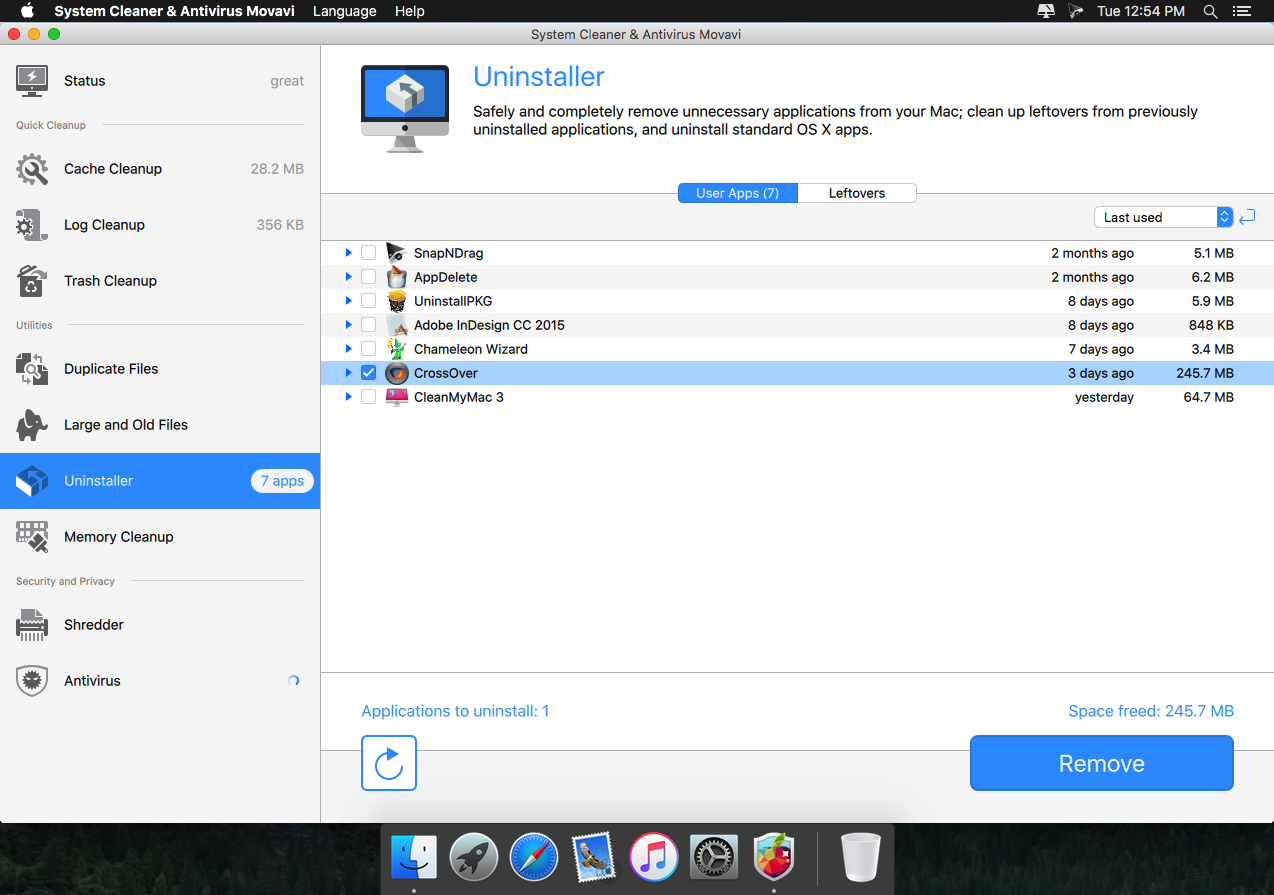1274x895 pixels.
Task: Click the Chameleon Wizard app icon
Action: click(396, 349)
